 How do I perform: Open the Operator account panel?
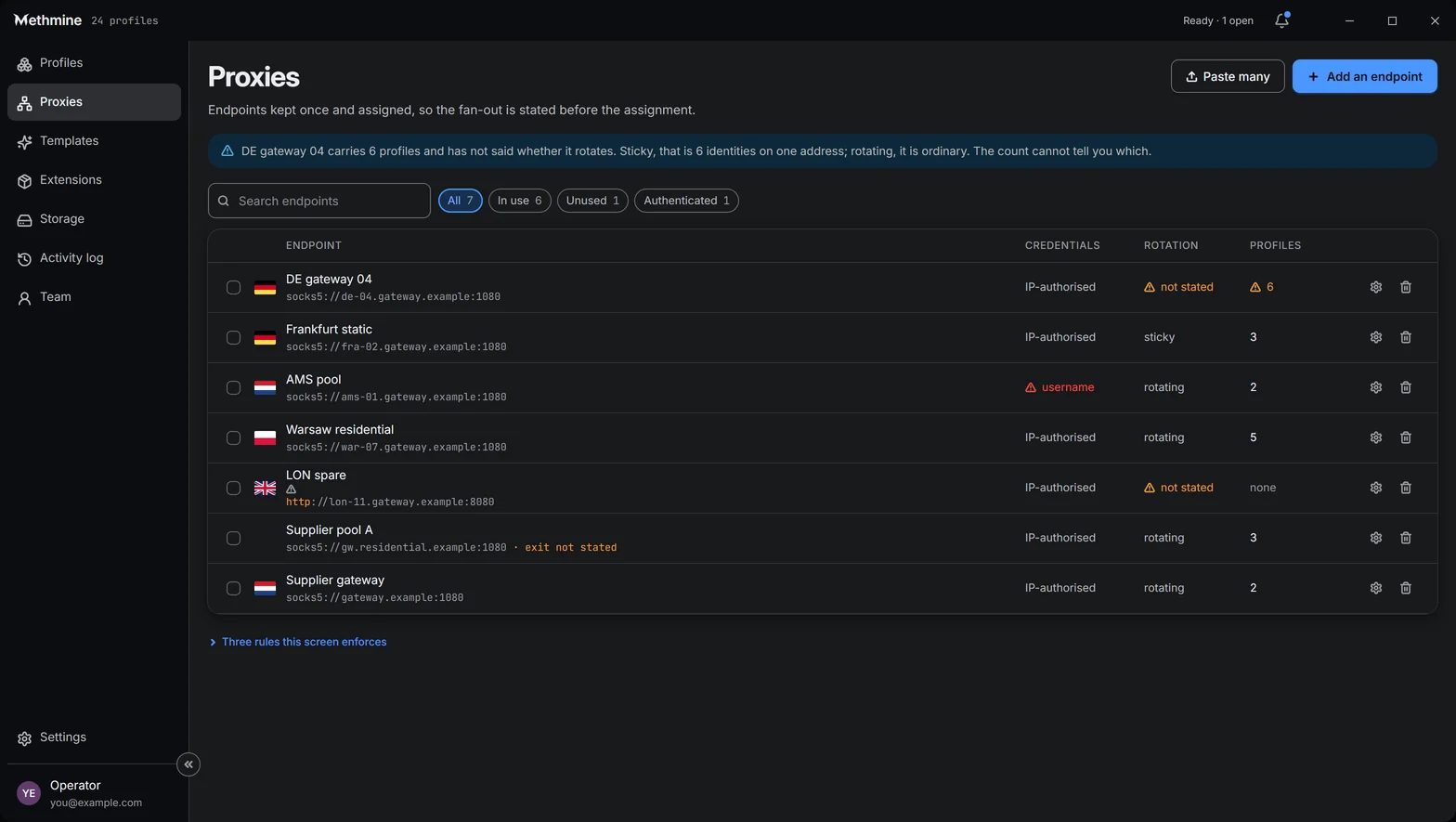[x=94, y=793]
